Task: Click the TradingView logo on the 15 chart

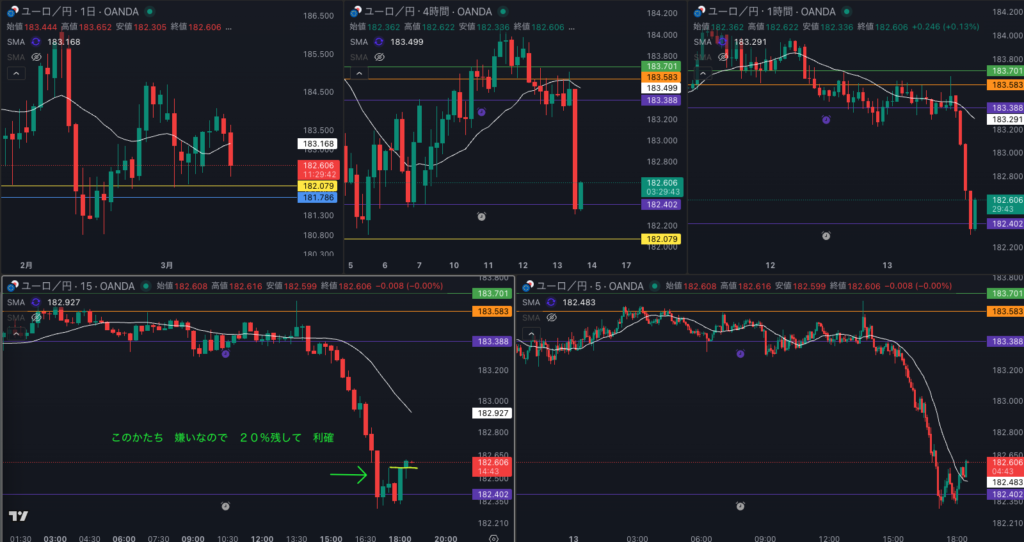Action: [x=18, y=516]
